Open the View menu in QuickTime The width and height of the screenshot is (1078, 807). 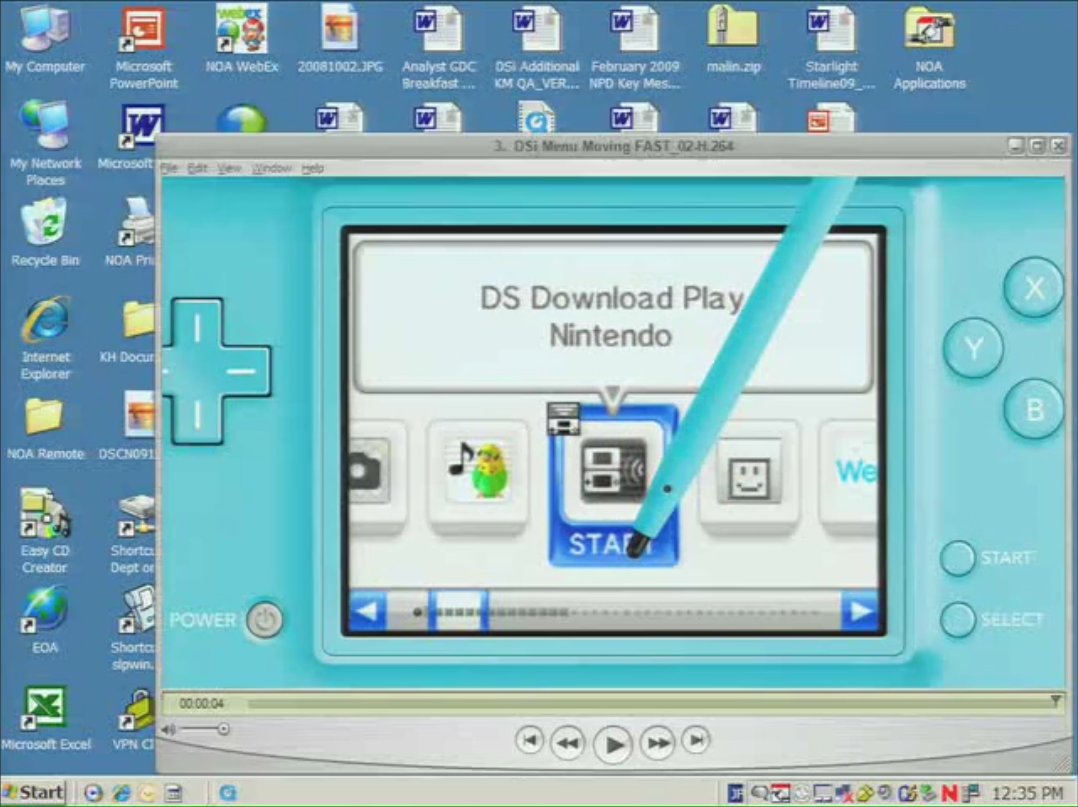coord(229,168)
